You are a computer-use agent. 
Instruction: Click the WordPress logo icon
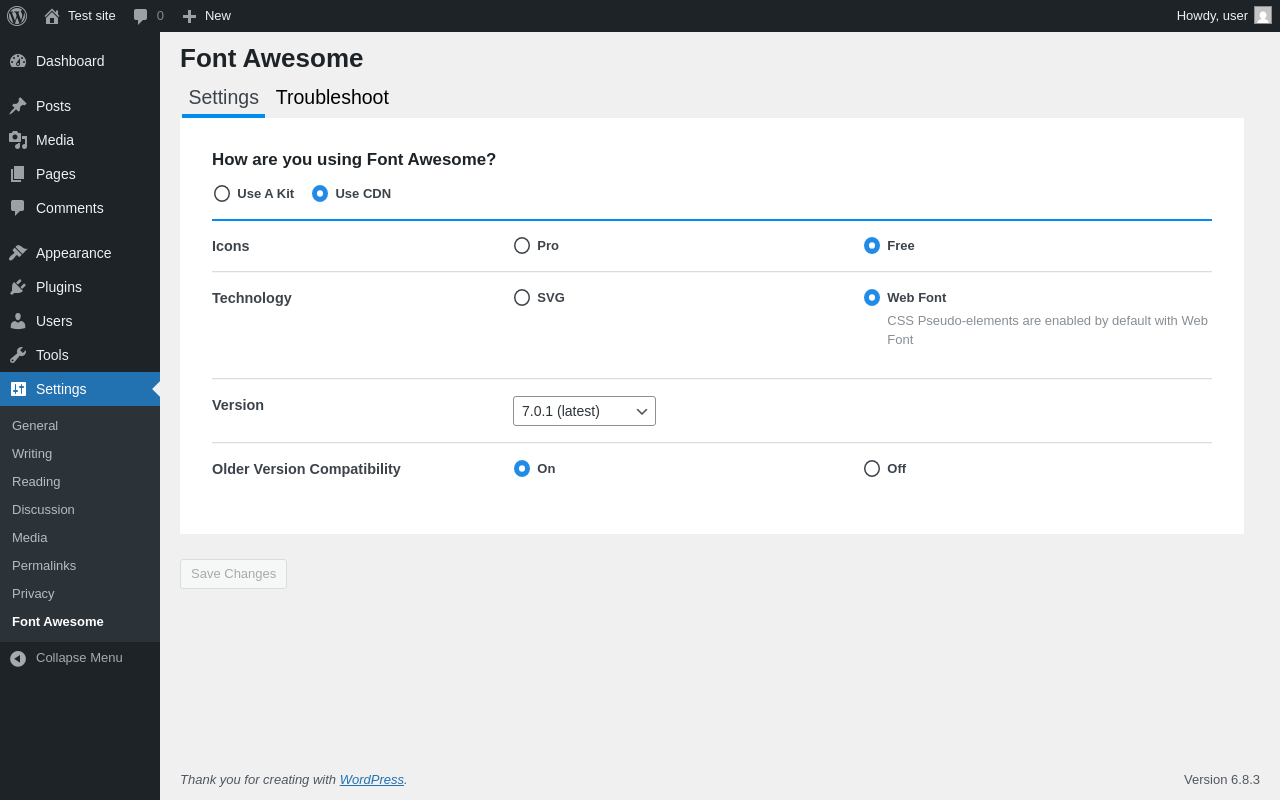click(x=17, y=16)
